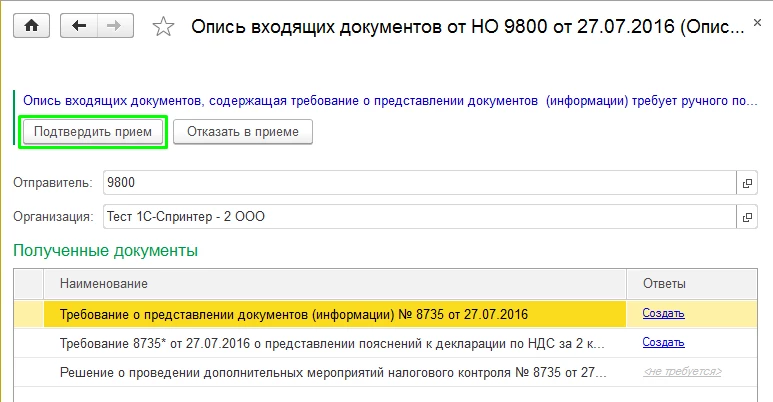Click the Home icon button

tap(31, 27)
